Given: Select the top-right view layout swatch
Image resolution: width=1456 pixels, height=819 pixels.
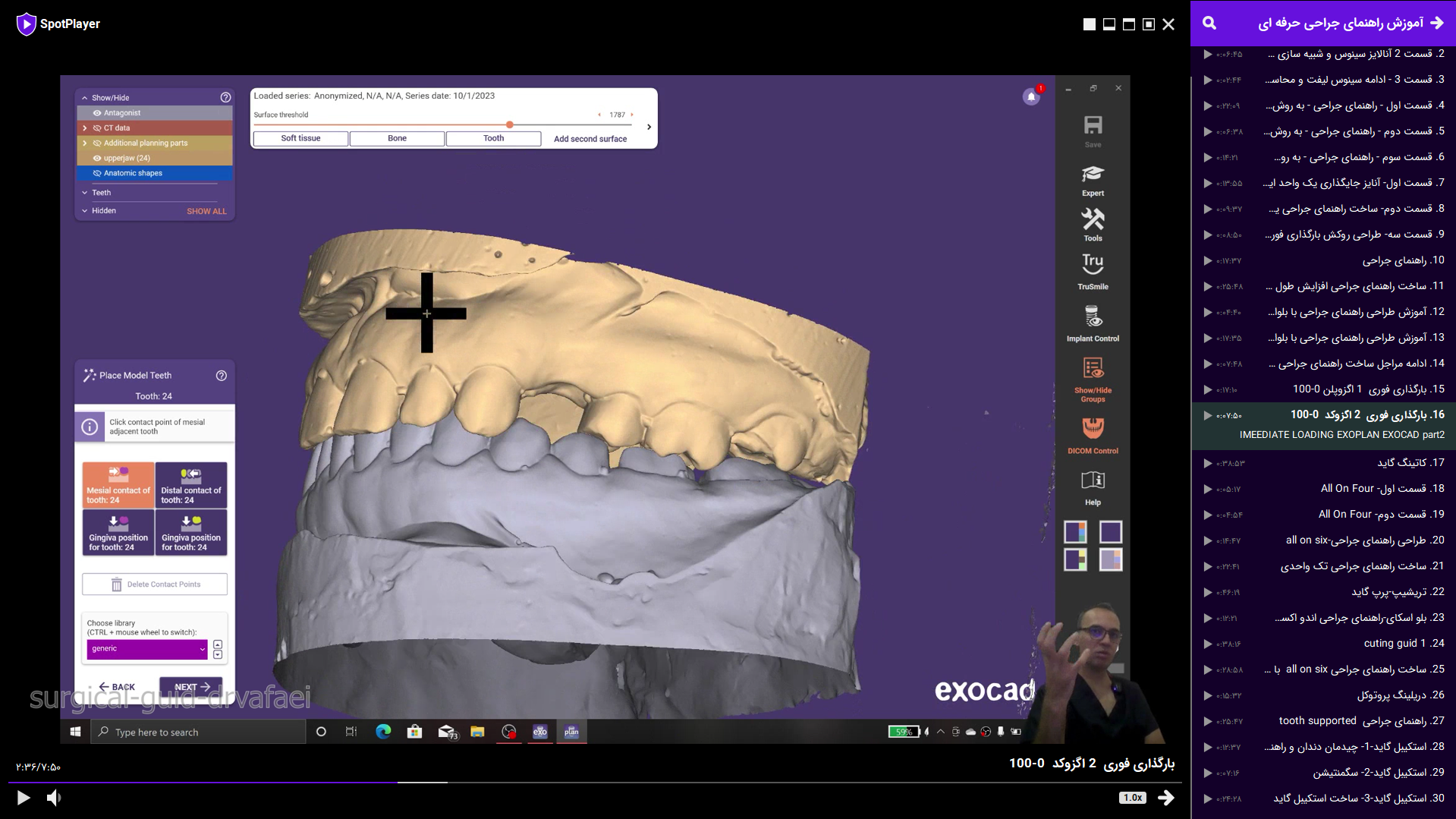Looking at the screenshot, I should point(1110,531).
